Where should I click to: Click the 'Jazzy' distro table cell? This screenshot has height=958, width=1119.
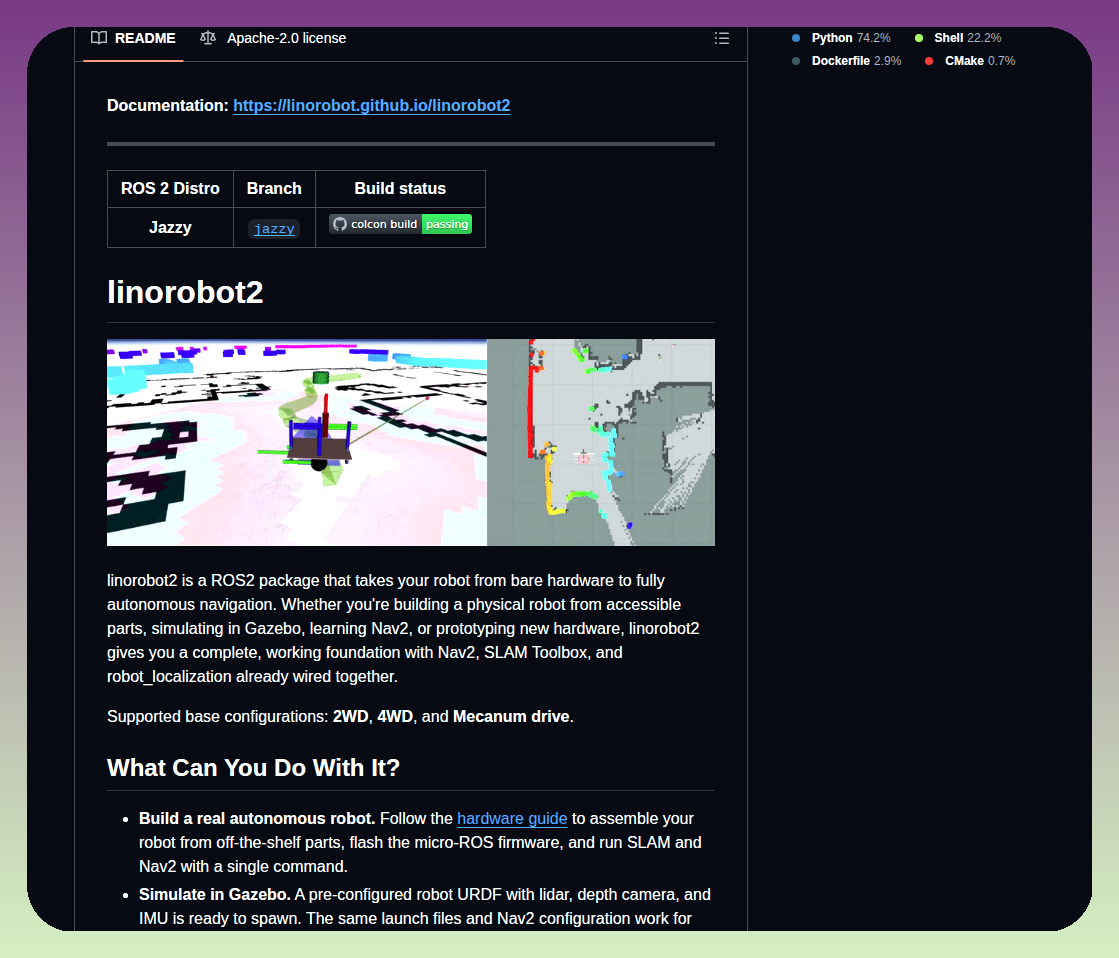pos(170,228)
